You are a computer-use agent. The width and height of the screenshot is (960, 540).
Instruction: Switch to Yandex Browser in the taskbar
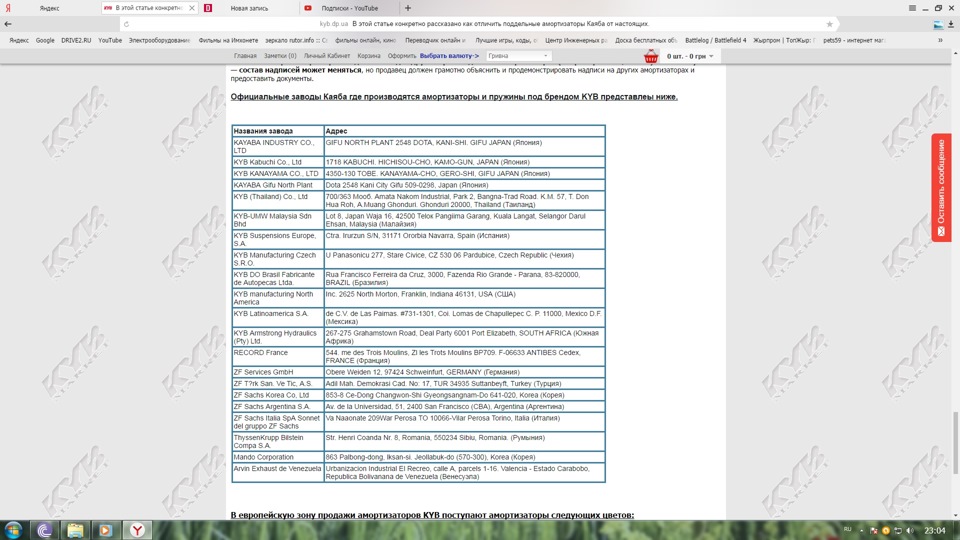(138, 530)
